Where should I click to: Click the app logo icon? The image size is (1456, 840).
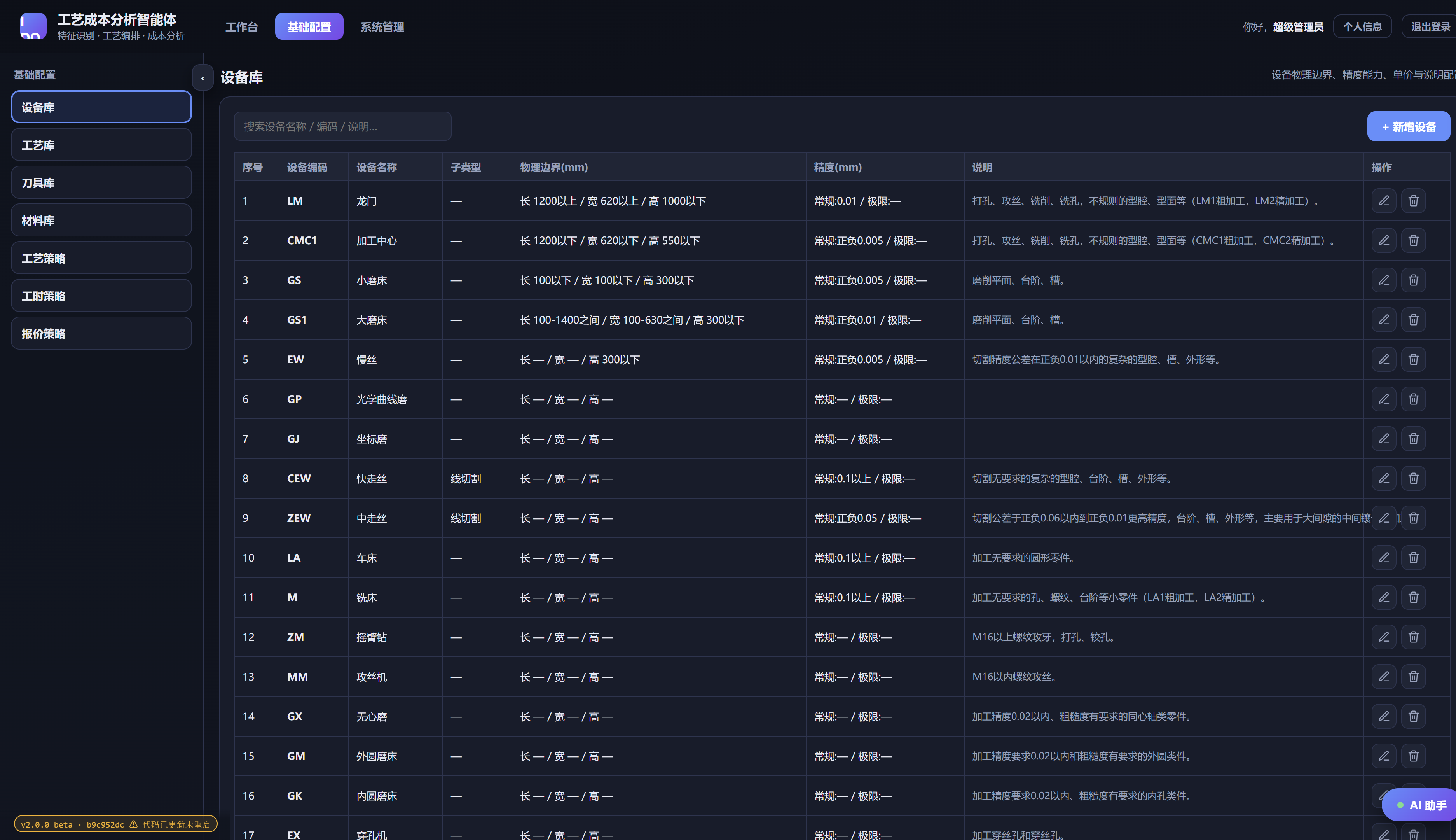[33, 26]
